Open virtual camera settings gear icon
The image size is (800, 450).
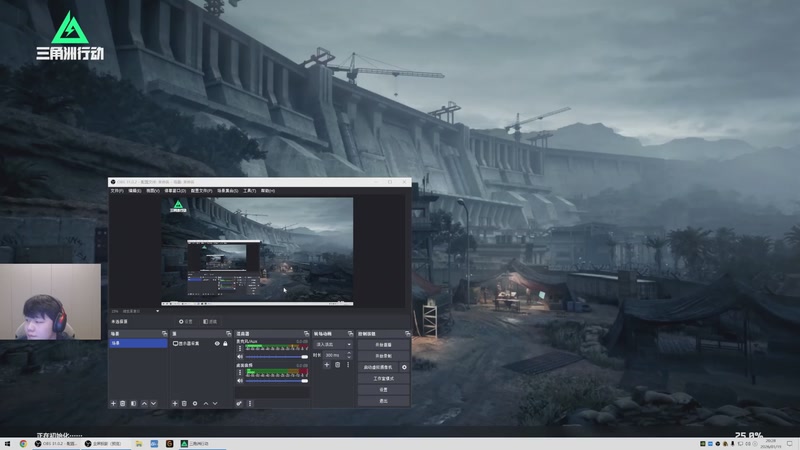click(404, 367)
